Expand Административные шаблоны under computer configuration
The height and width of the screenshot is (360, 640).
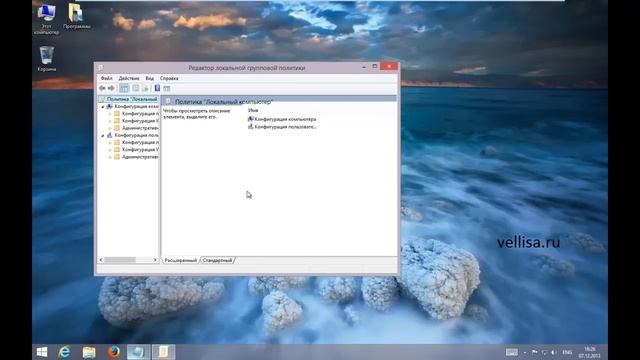pyautogui.click(x=110, y=128)
